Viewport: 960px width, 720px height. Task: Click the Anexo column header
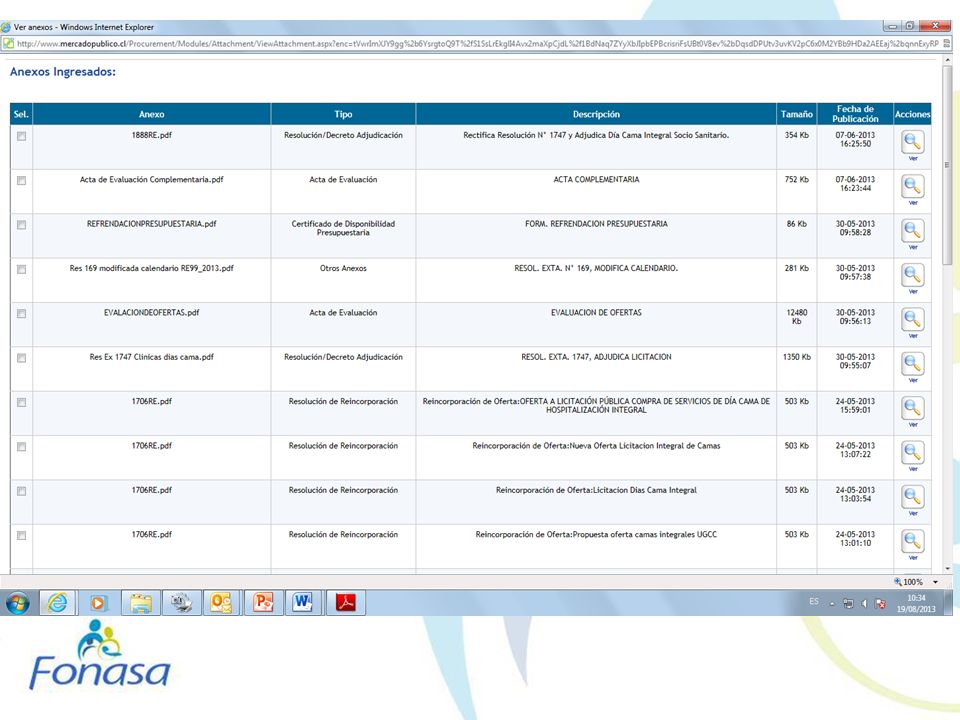(151, 114)
